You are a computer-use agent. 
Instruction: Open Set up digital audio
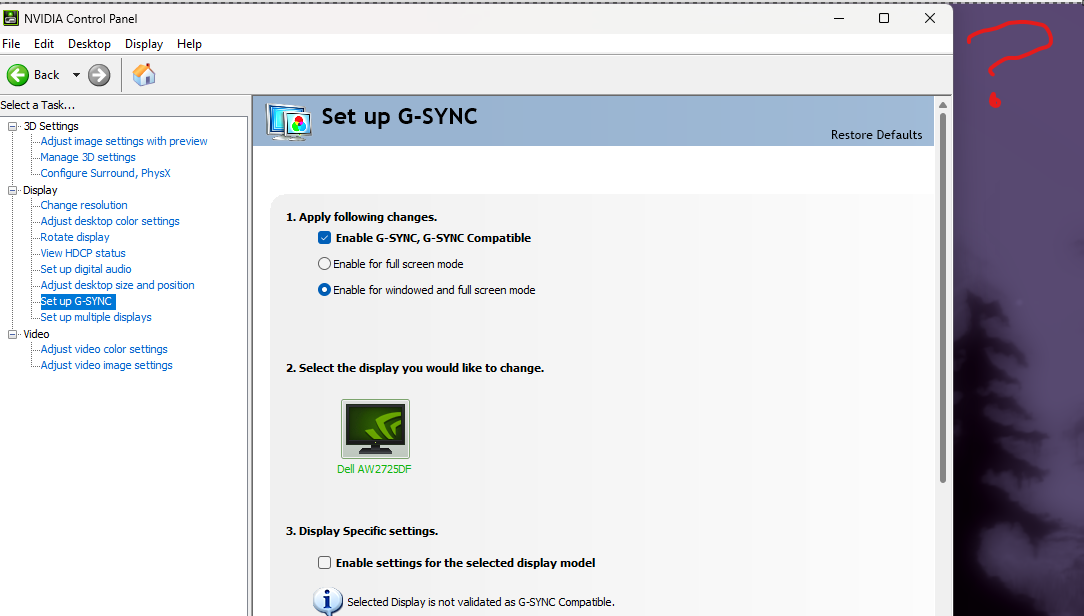click(86, 269)
